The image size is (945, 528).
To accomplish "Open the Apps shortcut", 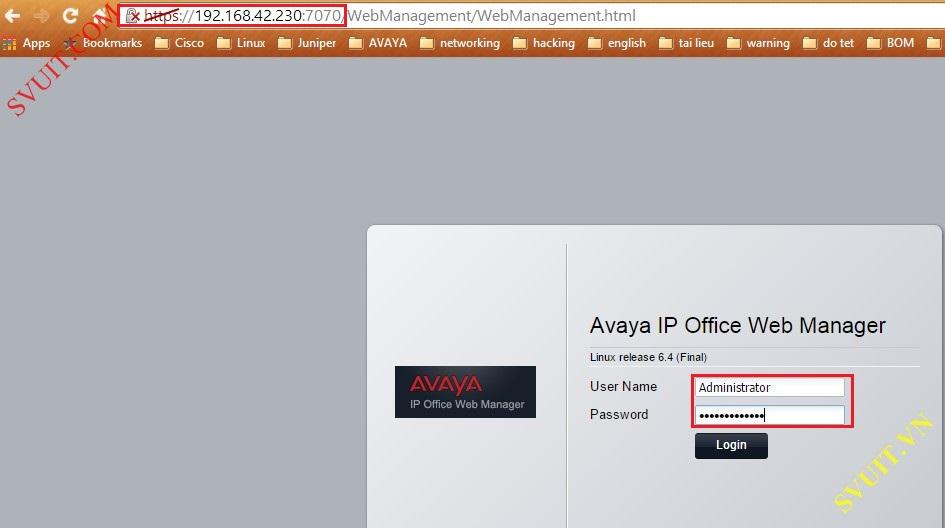I will point(27,43).
